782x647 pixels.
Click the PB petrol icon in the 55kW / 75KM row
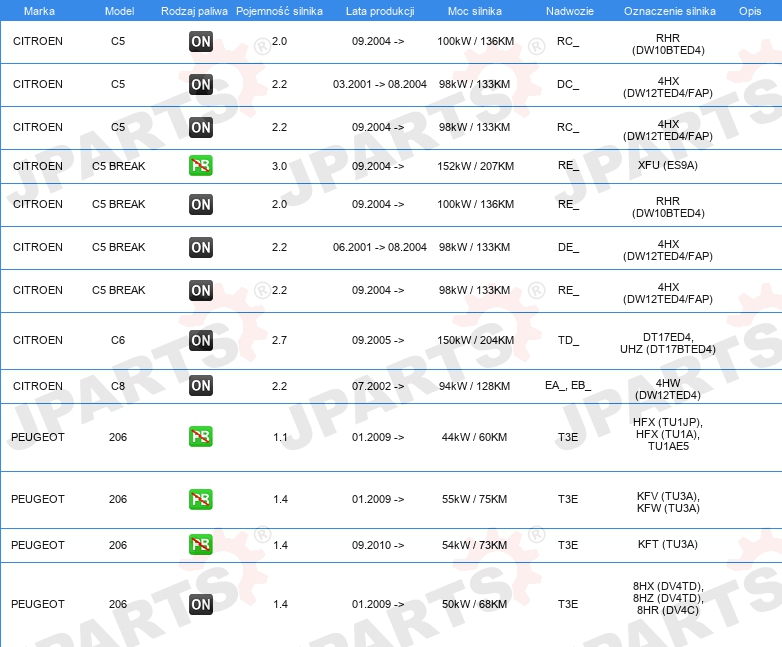pos(201,499)
